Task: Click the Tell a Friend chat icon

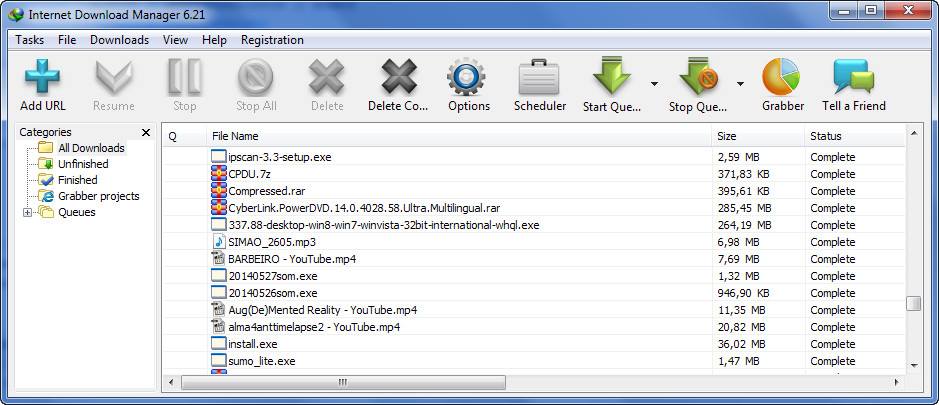Action: click(853, 77)
